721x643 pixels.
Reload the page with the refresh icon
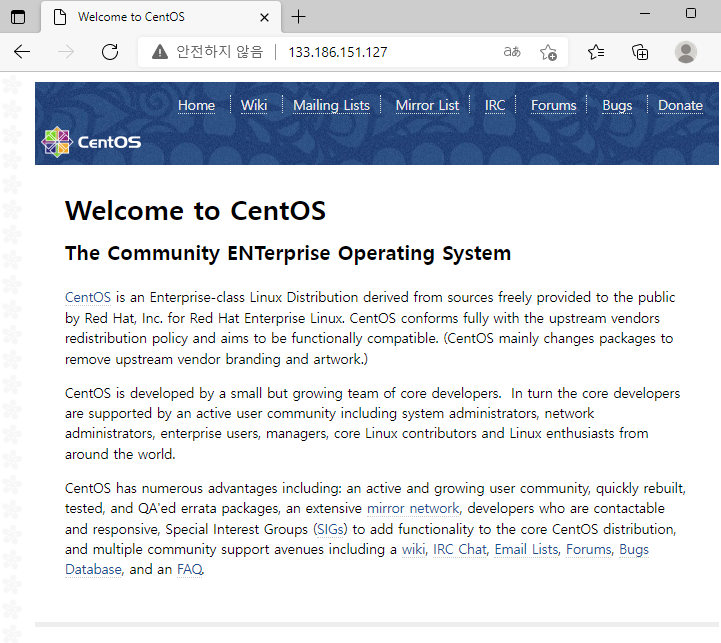[x=110, y=52]
